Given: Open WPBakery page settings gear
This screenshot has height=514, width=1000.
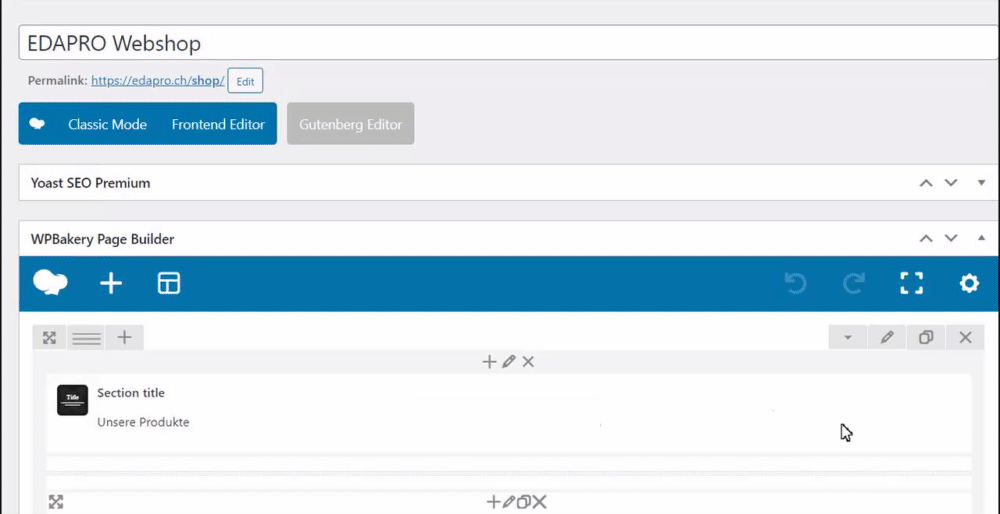Looking at the screenshot, I should pos(969,283).
